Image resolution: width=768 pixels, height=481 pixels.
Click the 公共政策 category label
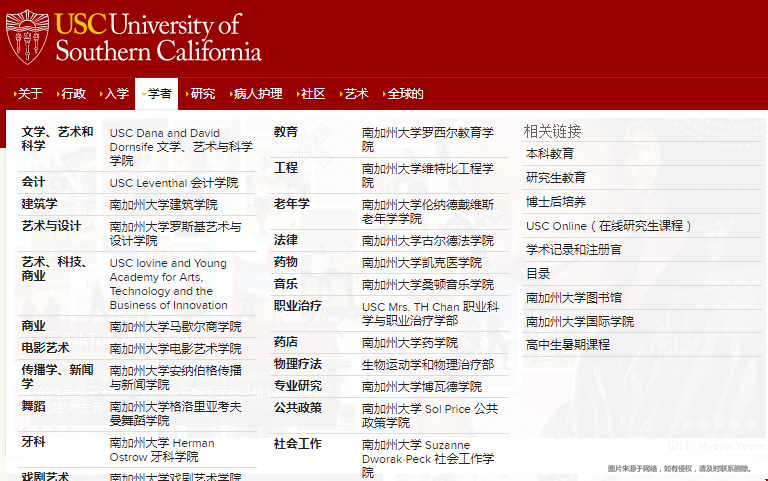[x=297, y=408]
